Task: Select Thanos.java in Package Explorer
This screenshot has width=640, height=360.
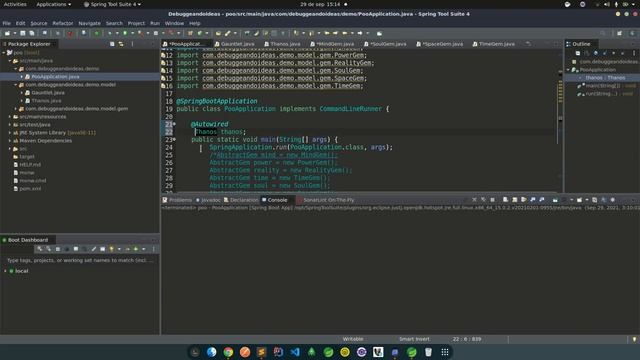Action: click(x=46, y=100)
